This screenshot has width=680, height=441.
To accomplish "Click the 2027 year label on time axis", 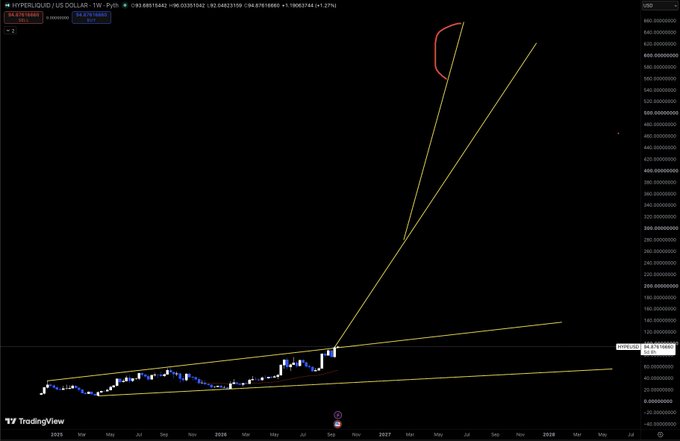I will point(385,434).
